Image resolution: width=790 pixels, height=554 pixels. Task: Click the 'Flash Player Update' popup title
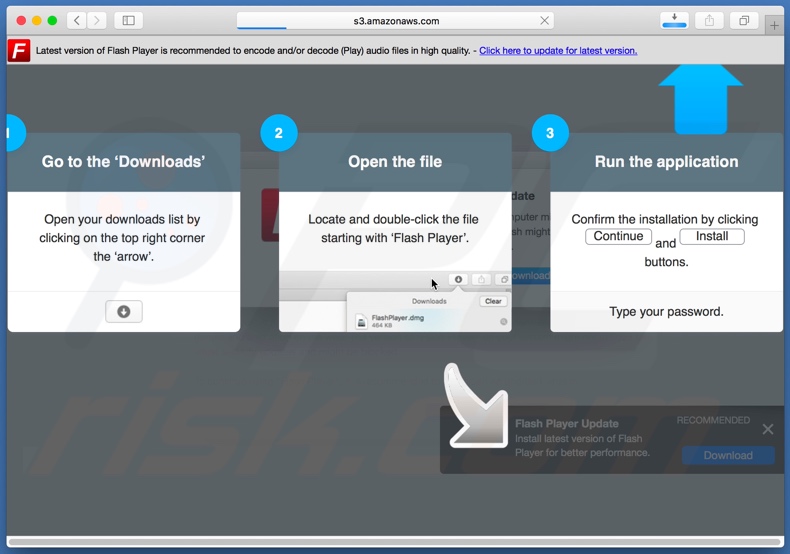pos(566,424)
